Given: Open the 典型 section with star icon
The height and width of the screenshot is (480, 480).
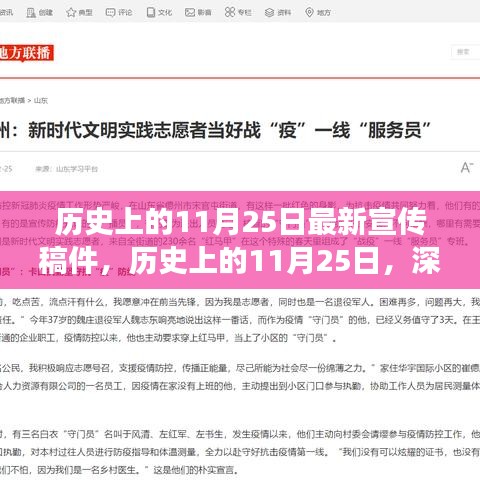Looking at the screenshot, I should point(79,13).
